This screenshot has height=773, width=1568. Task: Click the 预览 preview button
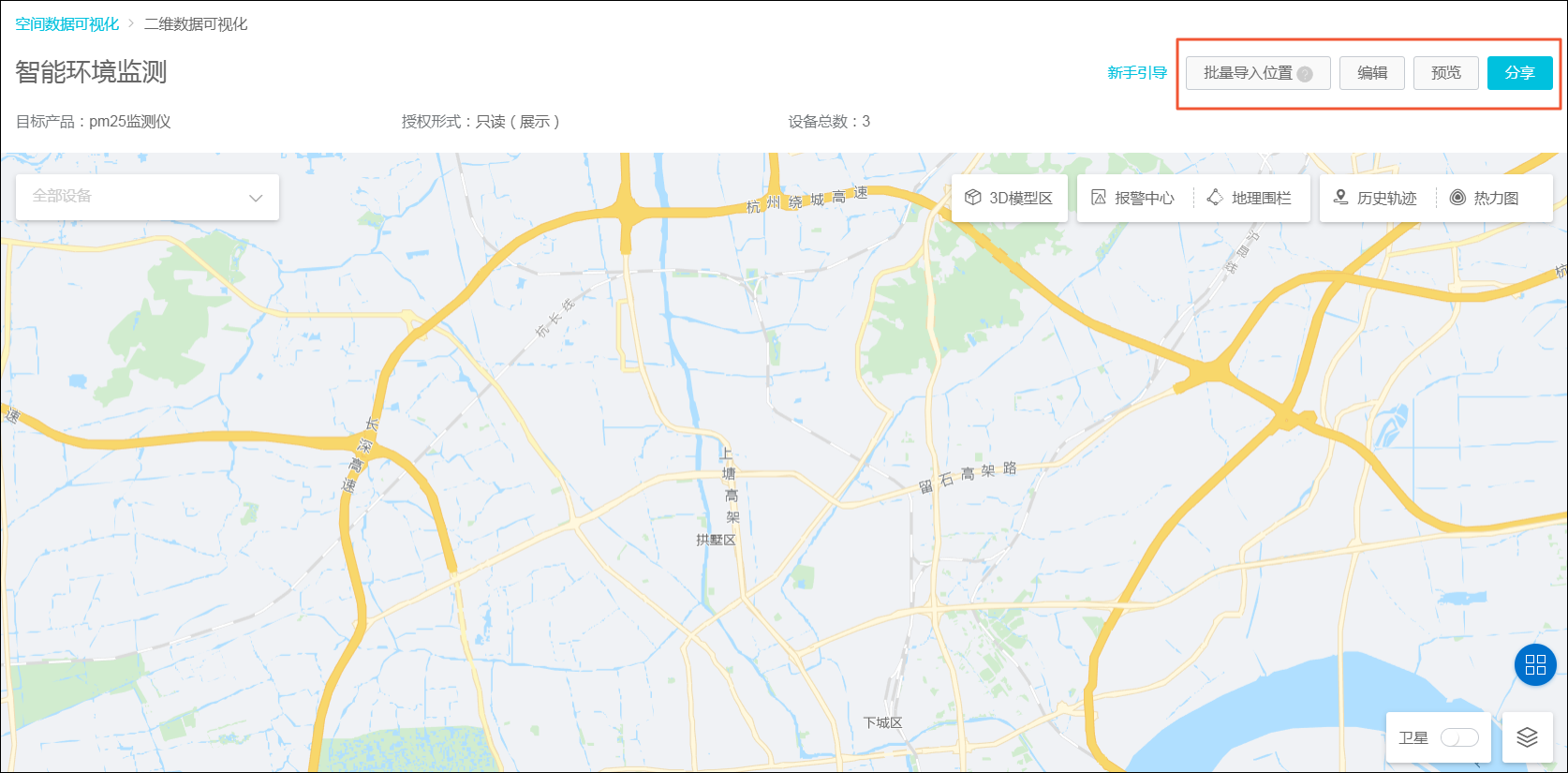pos(1446,73)
